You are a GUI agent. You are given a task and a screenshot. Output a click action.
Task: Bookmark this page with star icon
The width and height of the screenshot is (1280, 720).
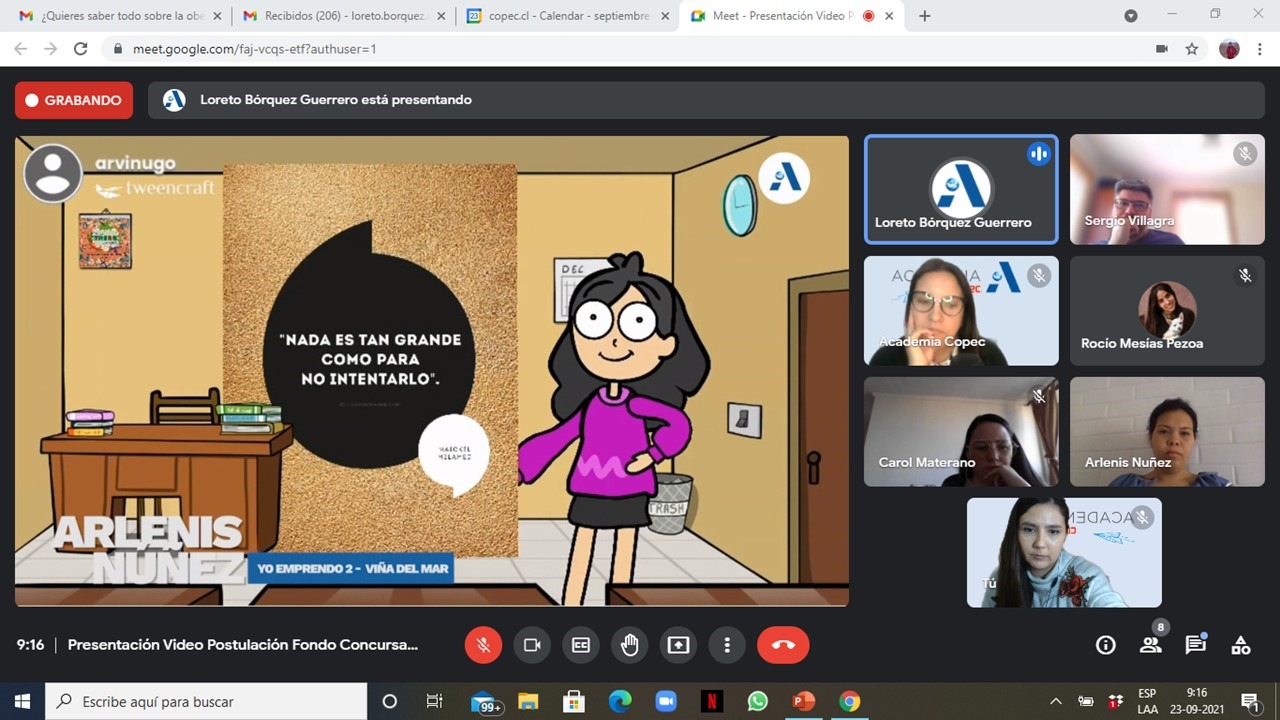(x=1191, y=48)
